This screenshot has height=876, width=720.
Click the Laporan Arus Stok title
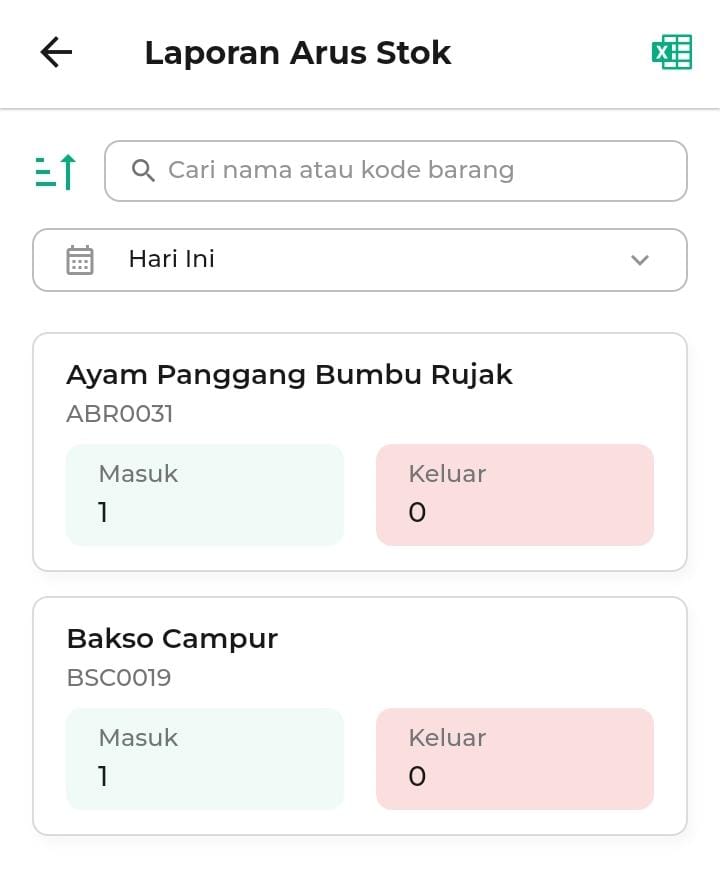[x=298, y=53]
